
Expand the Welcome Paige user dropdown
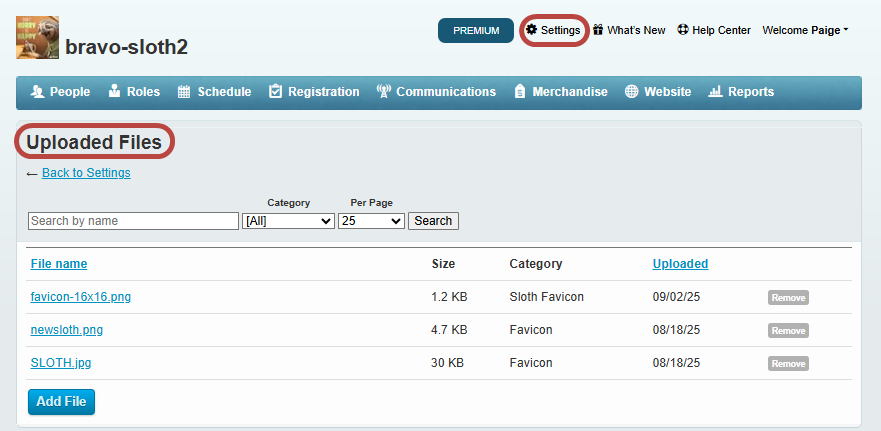[x=805, y=30]
